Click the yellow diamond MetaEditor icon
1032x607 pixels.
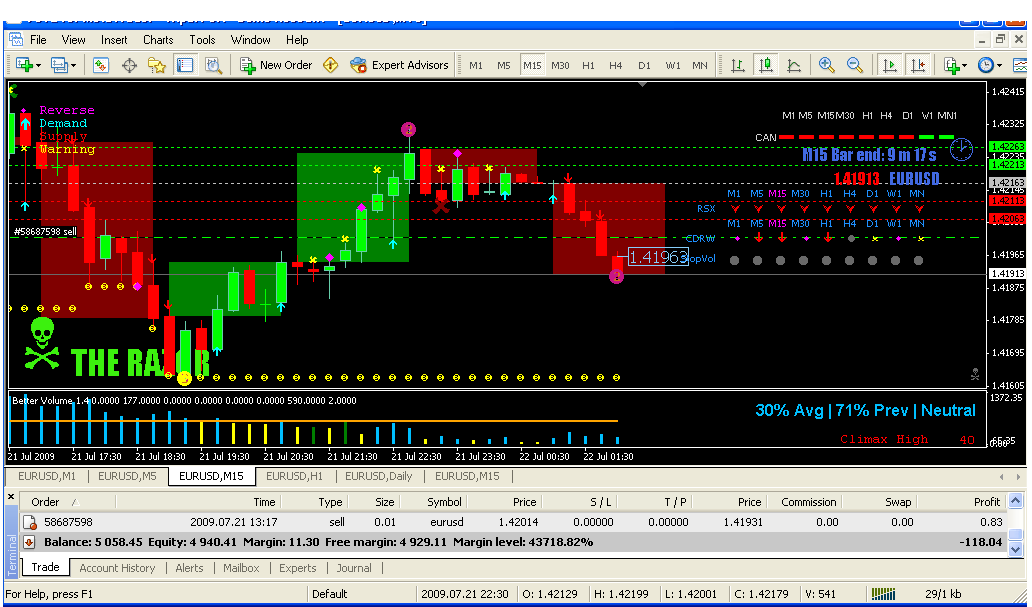(x=330, y=65)
